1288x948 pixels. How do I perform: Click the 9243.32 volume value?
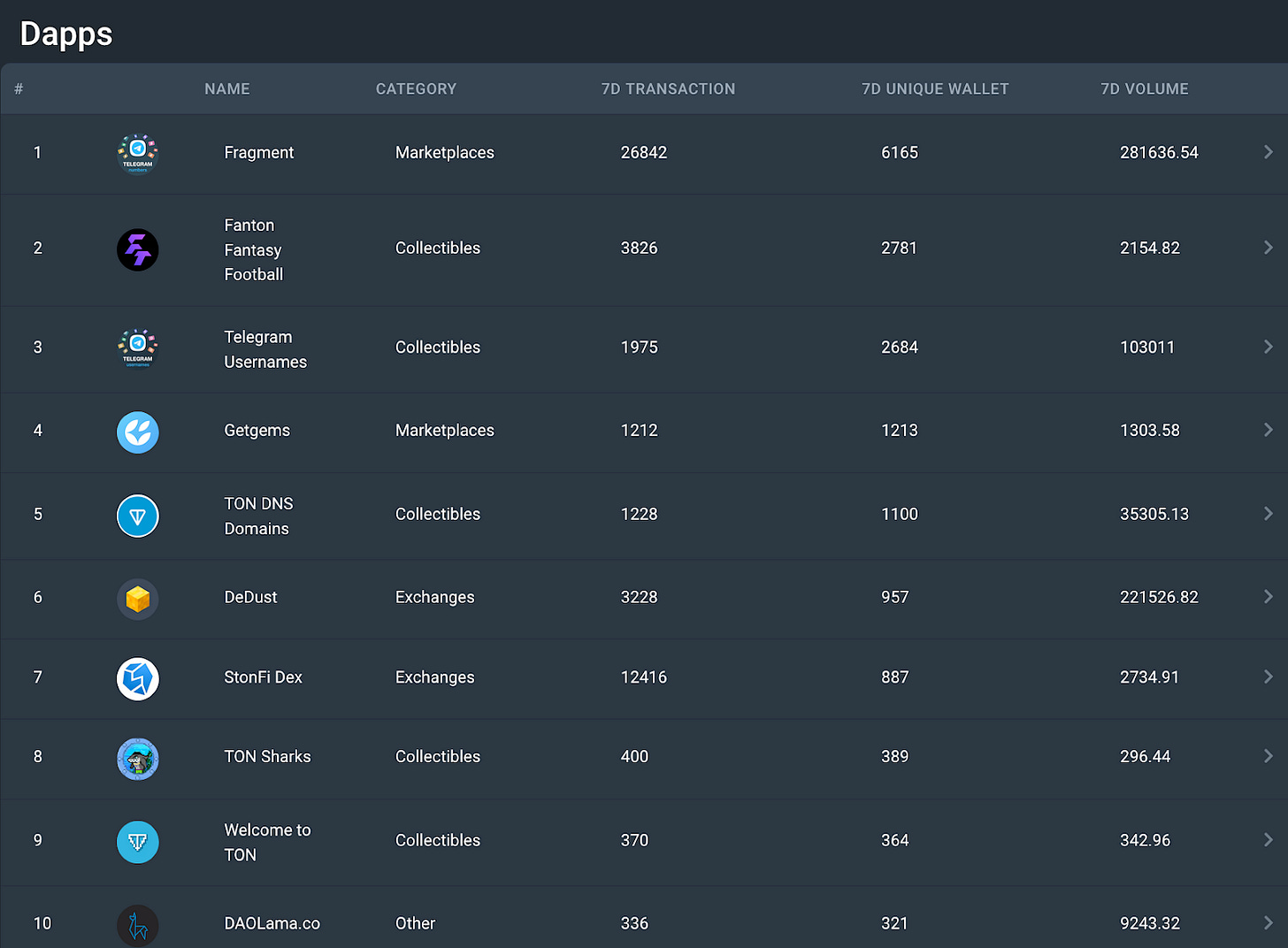tap(1150, 923)
